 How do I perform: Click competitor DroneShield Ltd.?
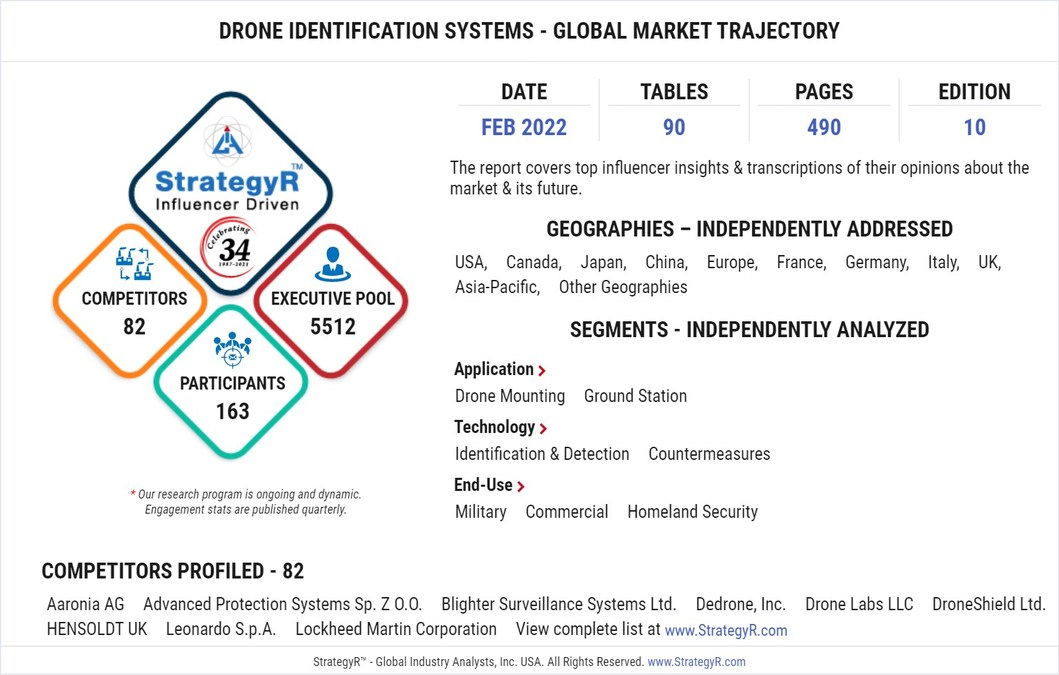tap(989, 604)
